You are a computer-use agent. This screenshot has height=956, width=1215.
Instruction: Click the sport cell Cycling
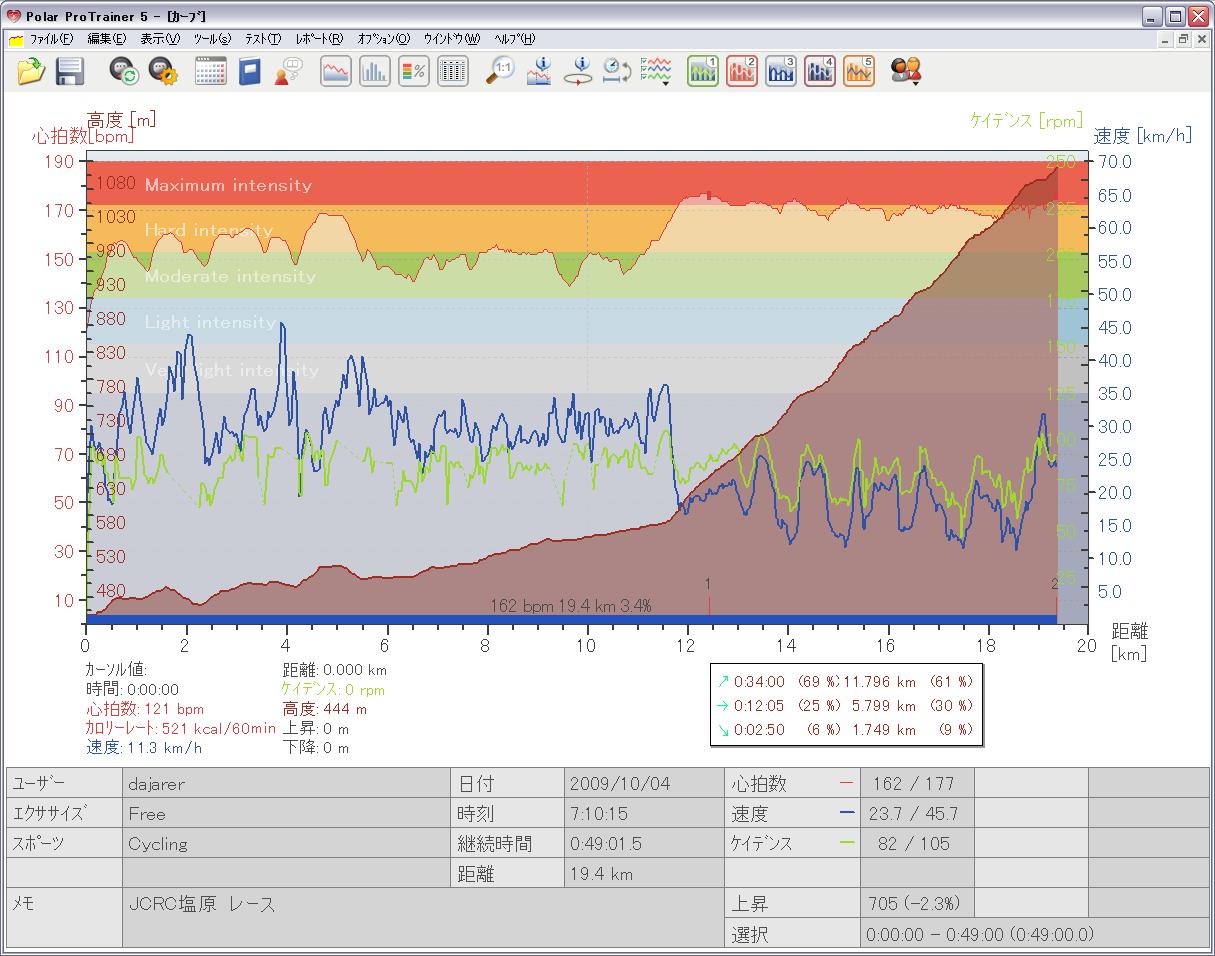tap(286, 843)
